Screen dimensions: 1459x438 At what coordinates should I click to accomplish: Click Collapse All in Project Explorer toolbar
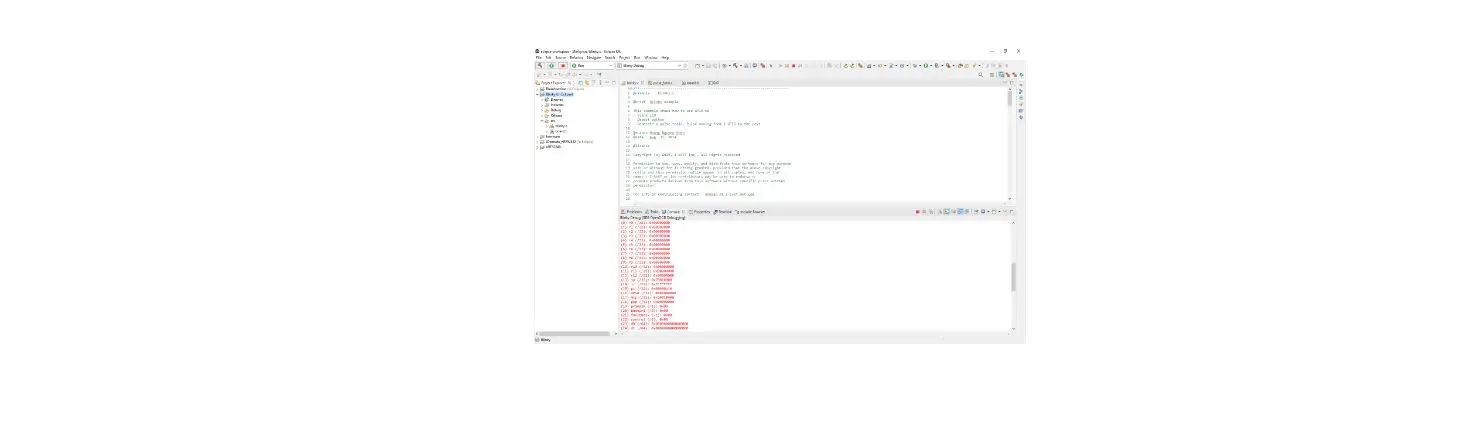coord(581,83)
